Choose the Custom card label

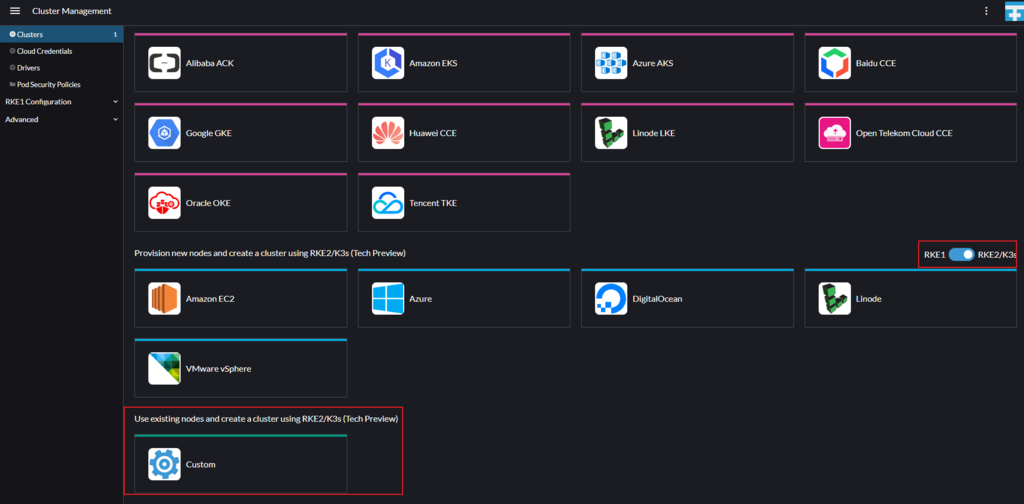tap(200, 465)
